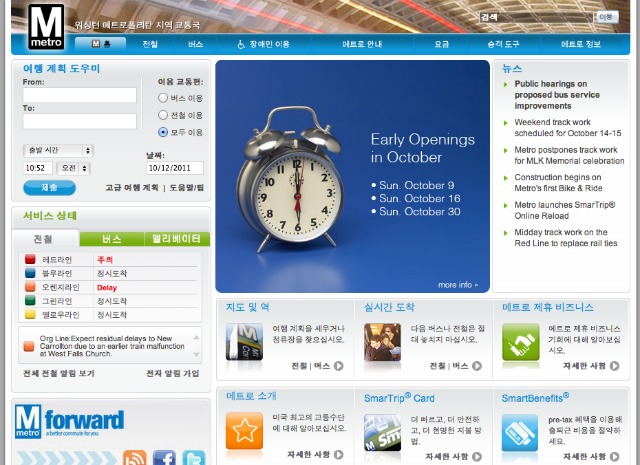Image resolution: width=640 pixels, height=465 pixels.
Task: Open the 오전 AM/PM dropdown
Action: click(x=73, y=168)
